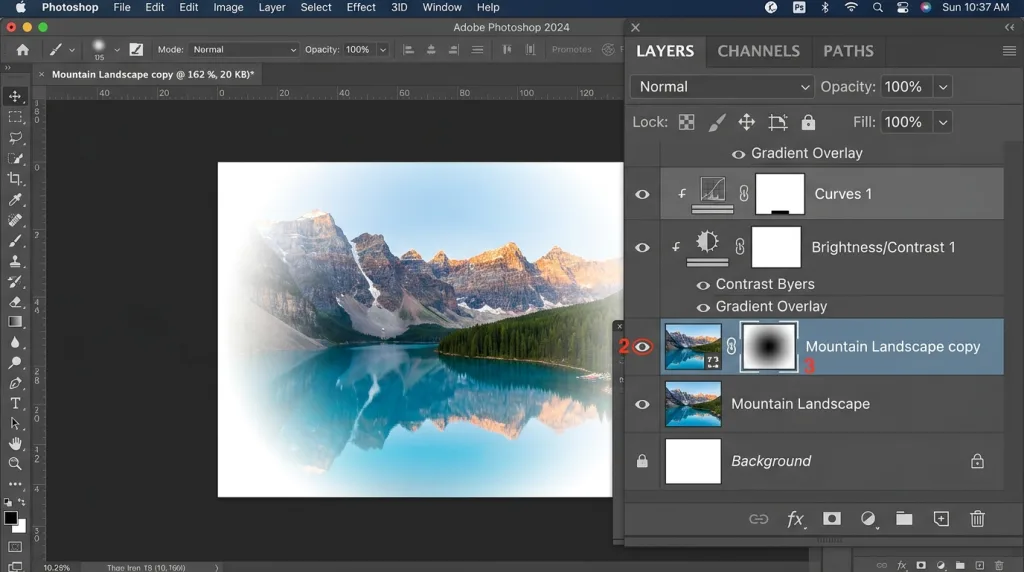Screen dimensions: 1024x572
Task: Lock layer position
Action: (x=746, y=122)
